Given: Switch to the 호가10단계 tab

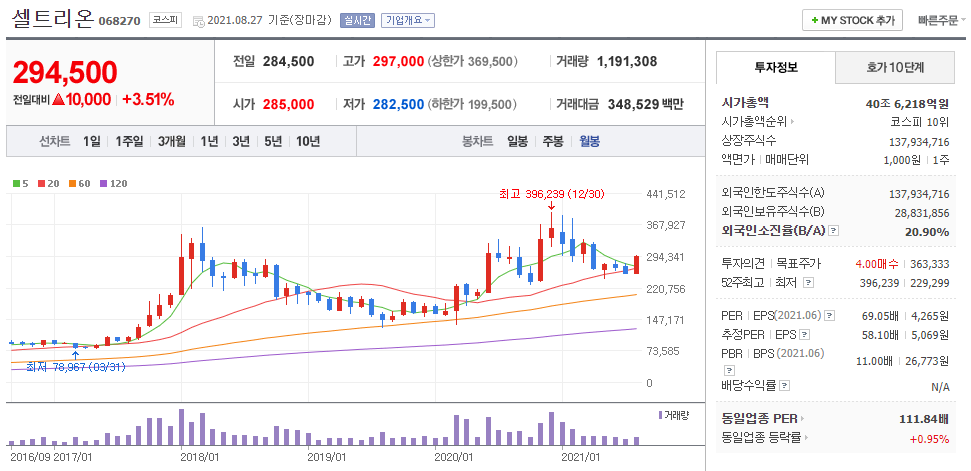Looking at the screenshot, I should (895, 67).
